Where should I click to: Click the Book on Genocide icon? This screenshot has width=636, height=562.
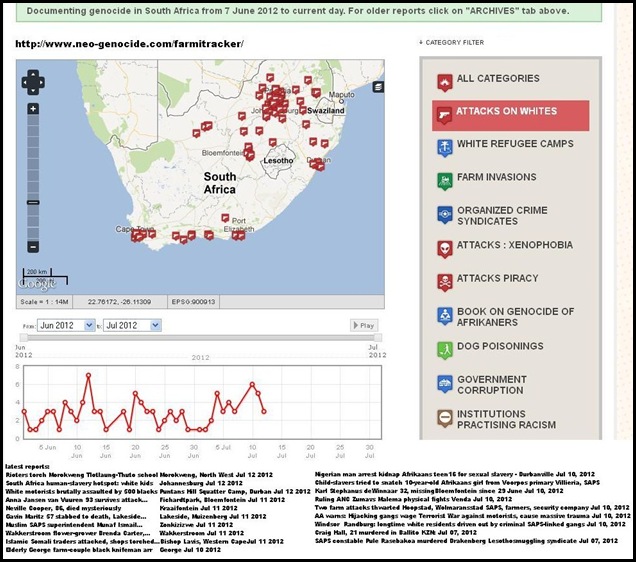pyautogui.click(x=445, y=316)
